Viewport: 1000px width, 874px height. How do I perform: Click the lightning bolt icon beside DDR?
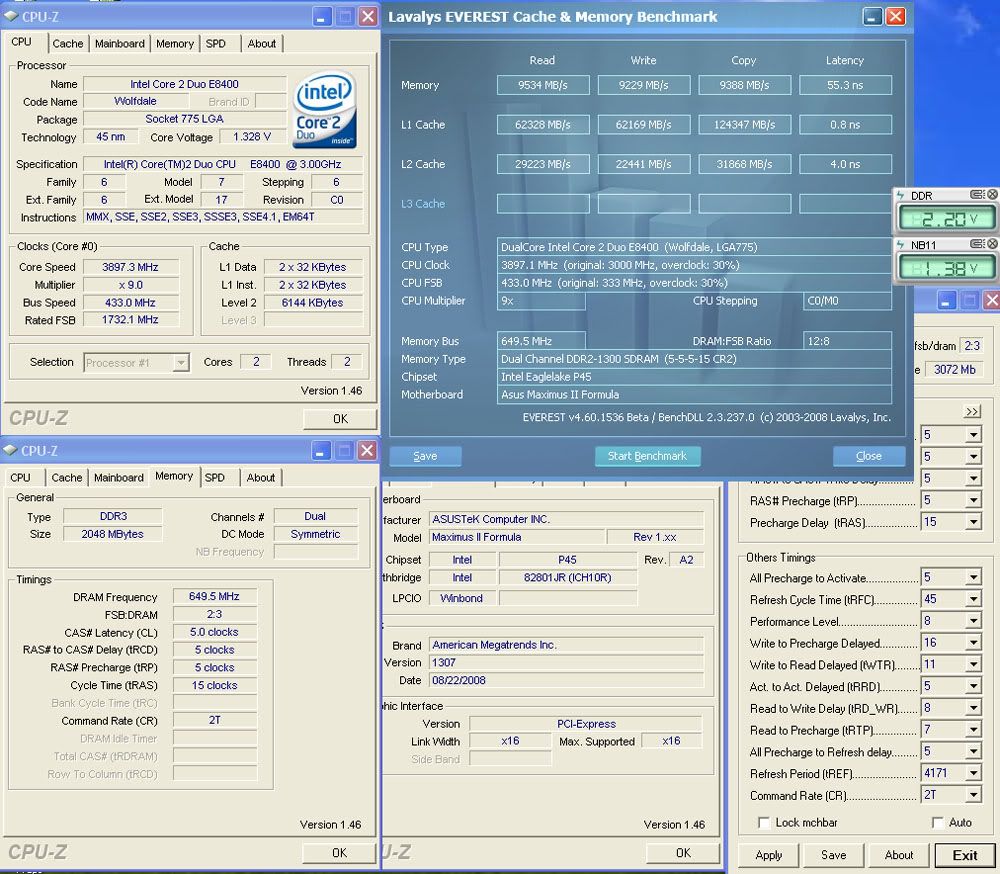(x=901, y=195)
